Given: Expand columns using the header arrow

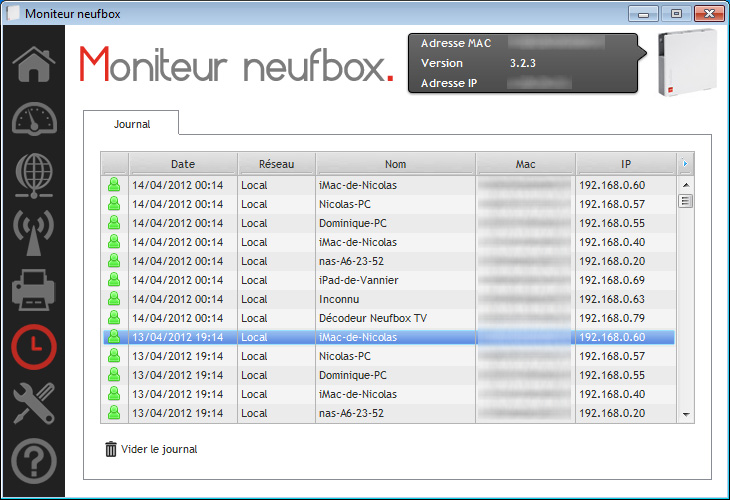Looking at the screenshot, I should [685, 164].
